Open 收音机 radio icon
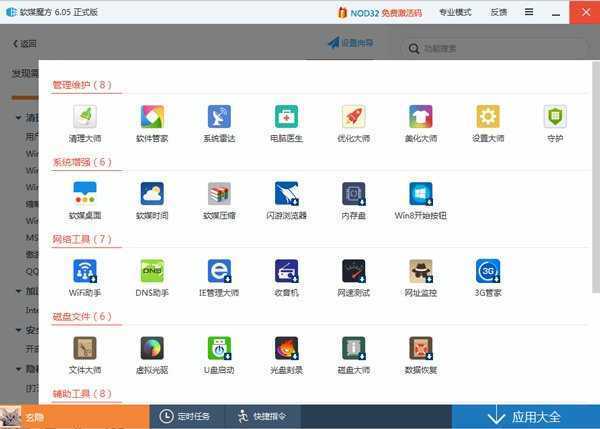600x429 pixels. [x=287, y=271]
